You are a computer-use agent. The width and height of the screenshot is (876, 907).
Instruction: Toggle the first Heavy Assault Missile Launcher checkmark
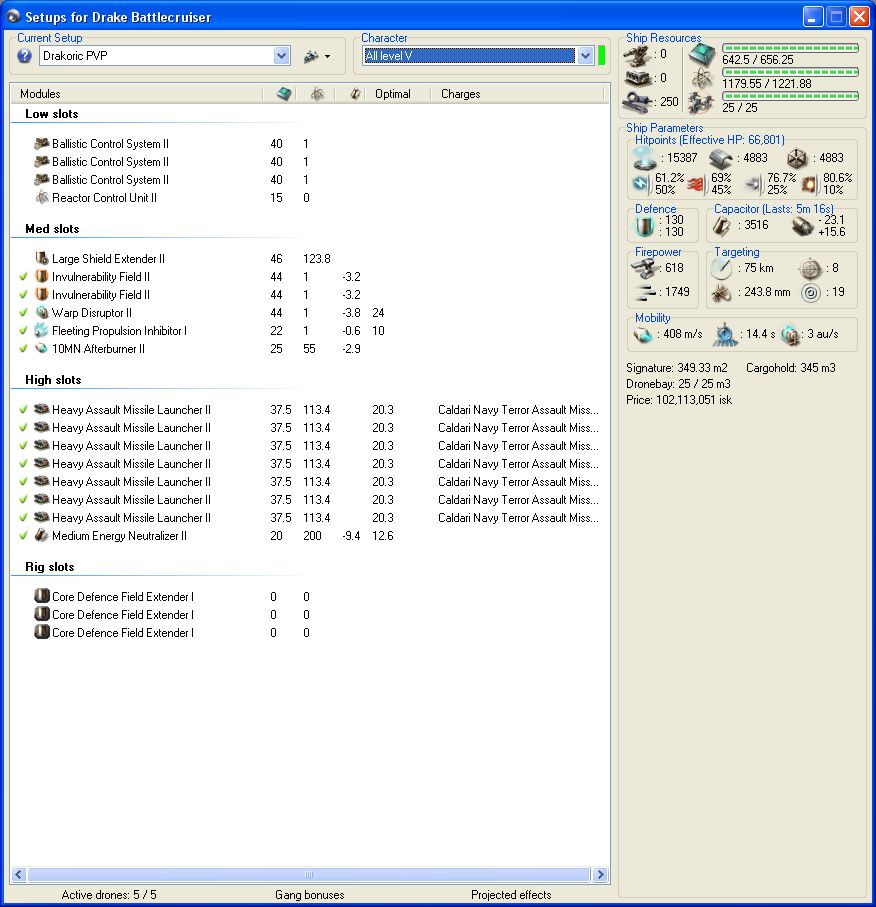click(23, 410)
